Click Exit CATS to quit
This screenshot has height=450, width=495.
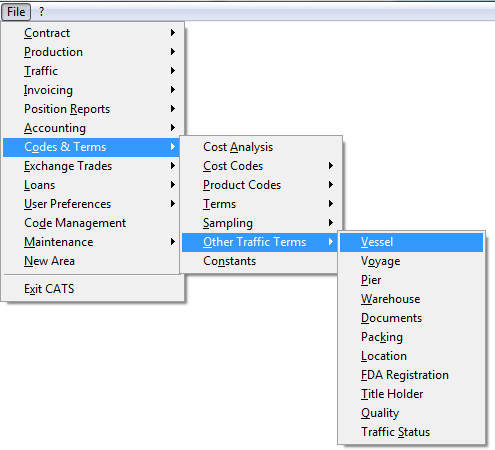[92, 289]
